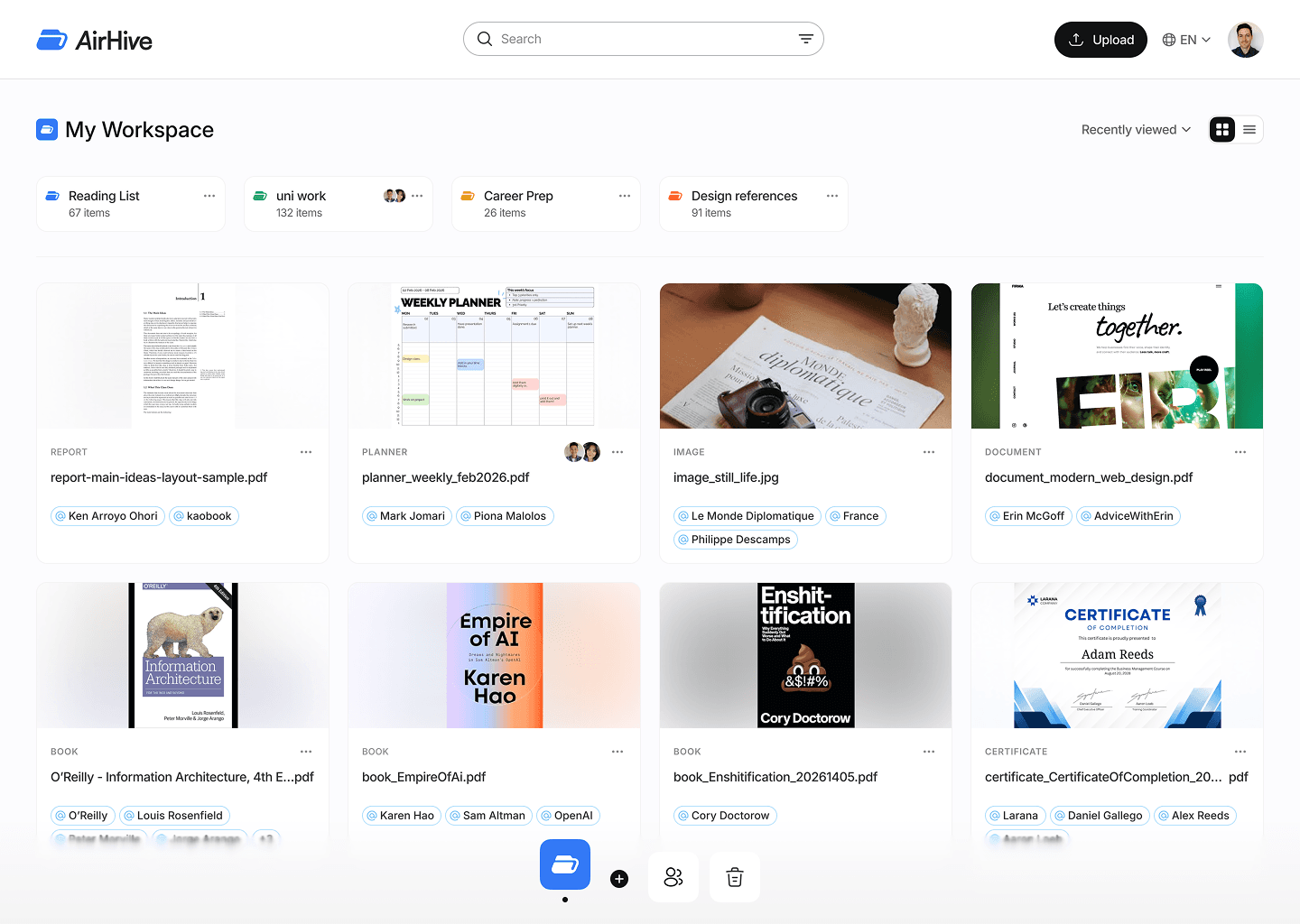Open the EN language dropdown
Image resolution: width=1300 pixels, height=924 pixels.
tap(1186, 40)
